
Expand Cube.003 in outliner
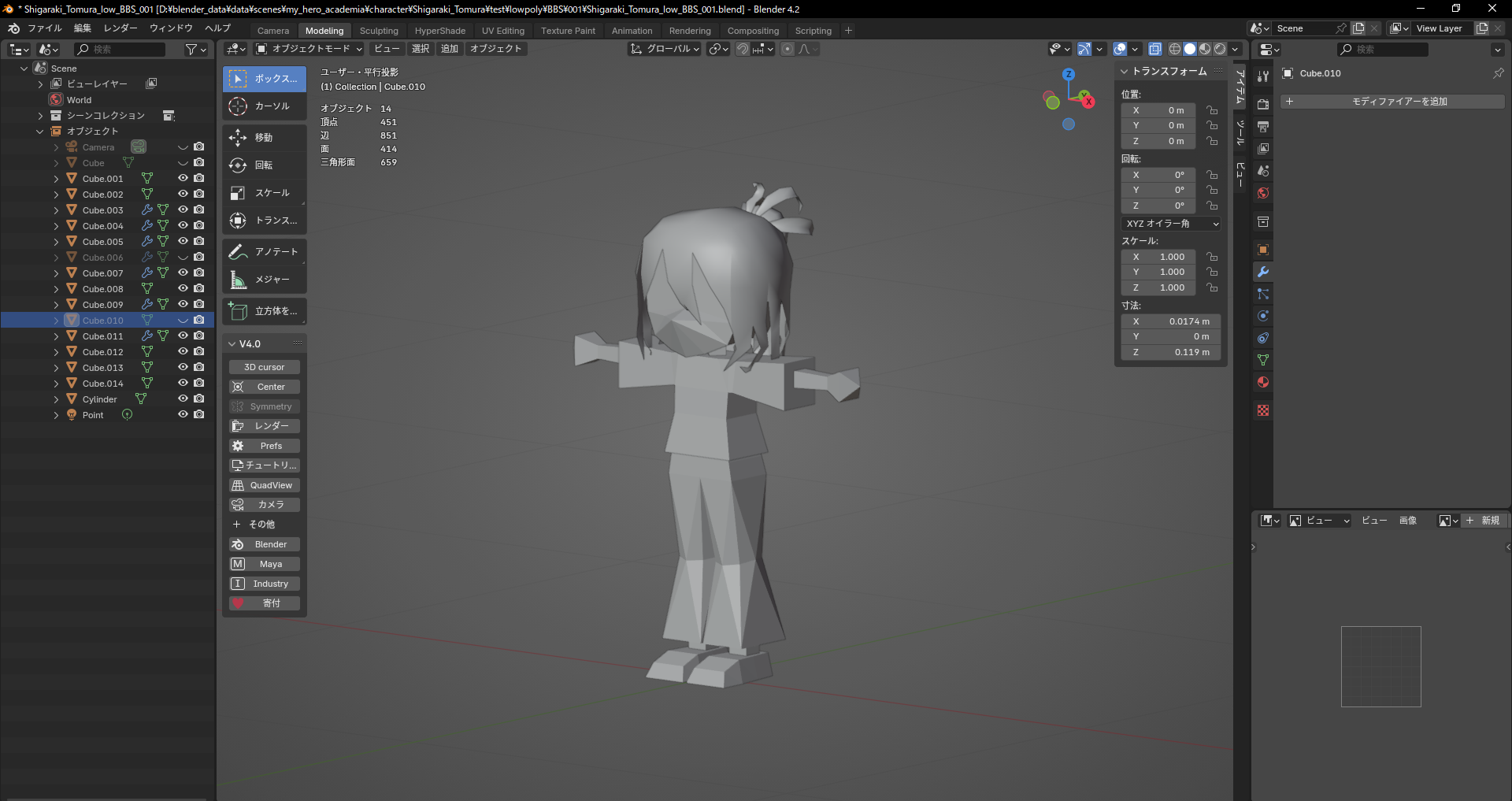tap(56, 210)
